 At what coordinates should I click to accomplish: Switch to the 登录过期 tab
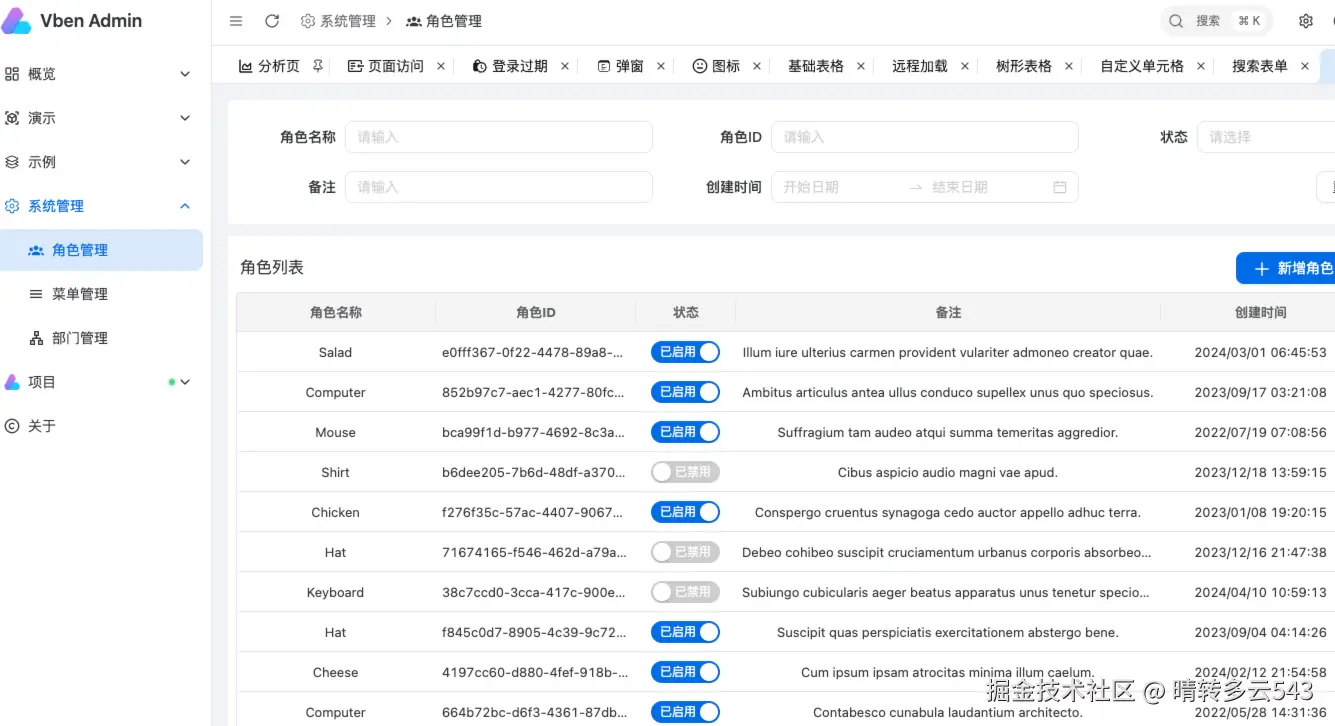509,66
